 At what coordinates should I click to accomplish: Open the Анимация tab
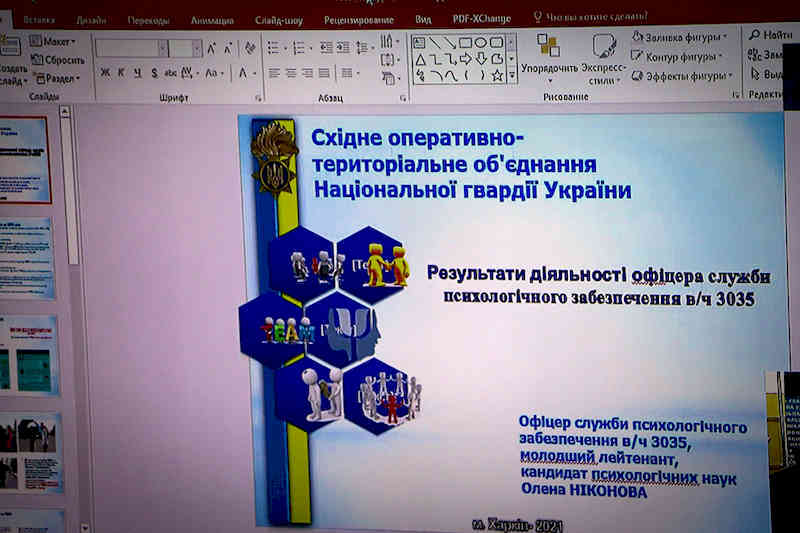212,20
